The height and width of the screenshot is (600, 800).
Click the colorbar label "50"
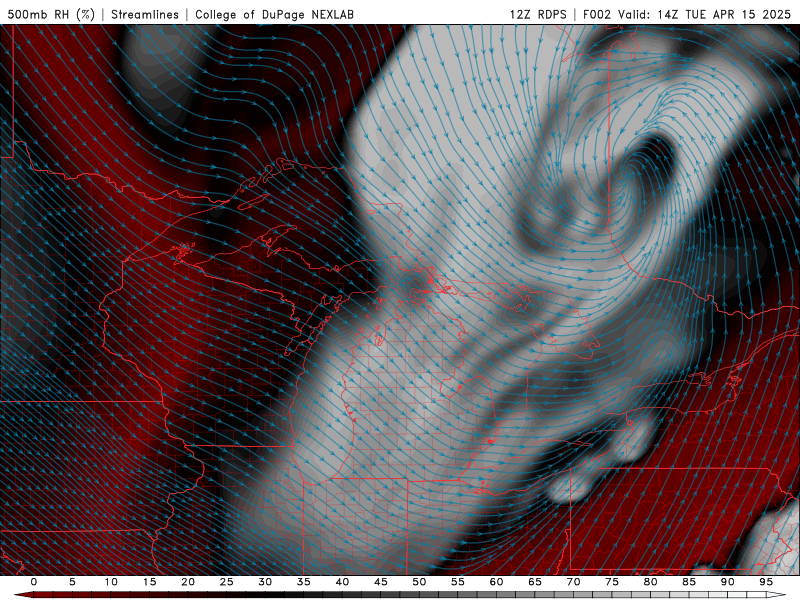click(419, 582)
